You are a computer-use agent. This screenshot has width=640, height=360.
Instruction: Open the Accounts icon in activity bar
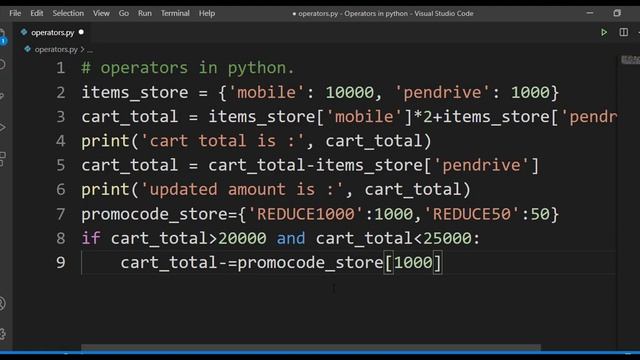(2, 303)
